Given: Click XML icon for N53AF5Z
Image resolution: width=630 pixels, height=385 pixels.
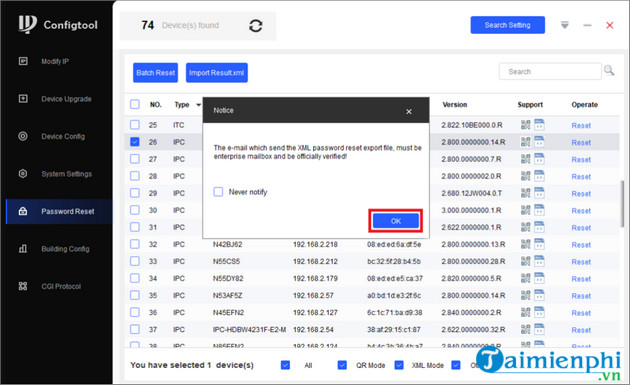Looking at the screenshot, I should click(x=539, y=295).
